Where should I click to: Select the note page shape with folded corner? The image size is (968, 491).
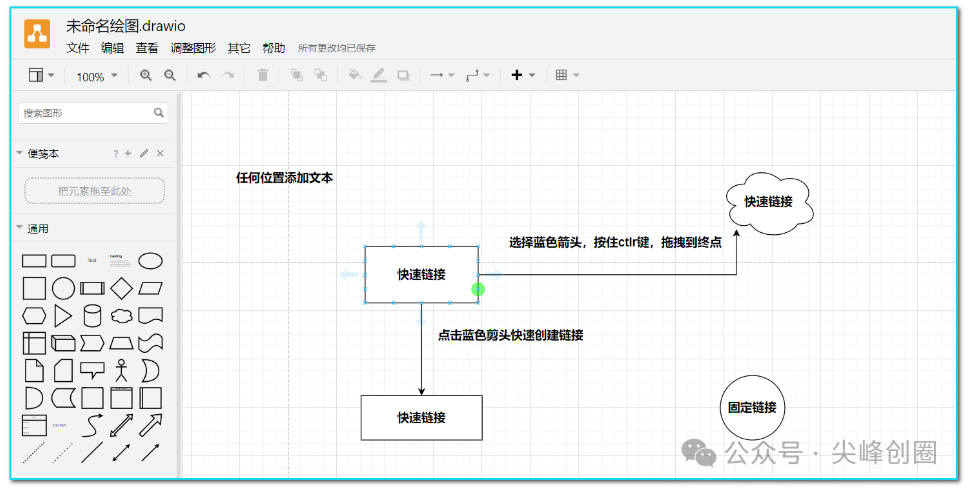coord(34,371)
